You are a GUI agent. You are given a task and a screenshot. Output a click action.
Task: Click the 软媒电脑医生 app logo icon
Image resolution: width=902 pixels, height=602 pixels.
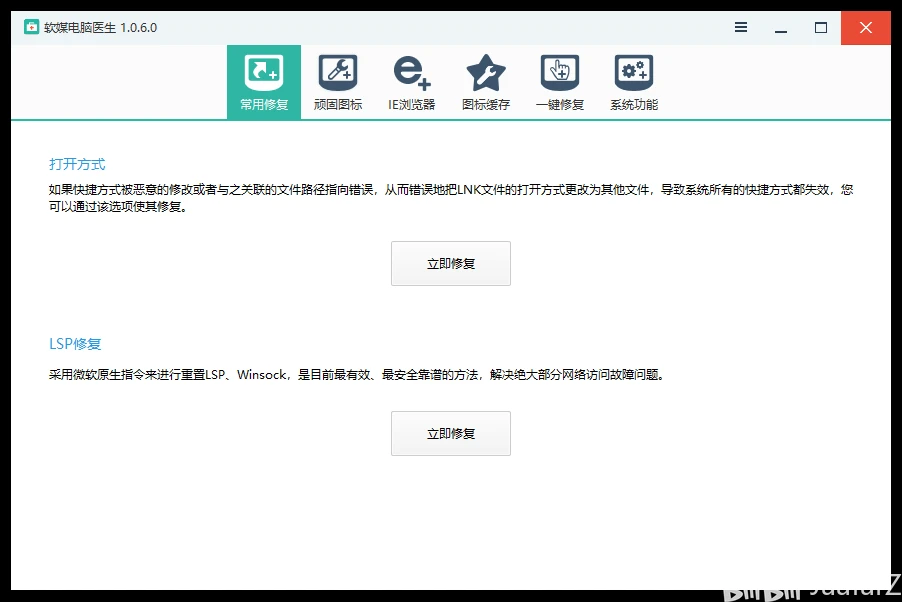coord(31,27)
